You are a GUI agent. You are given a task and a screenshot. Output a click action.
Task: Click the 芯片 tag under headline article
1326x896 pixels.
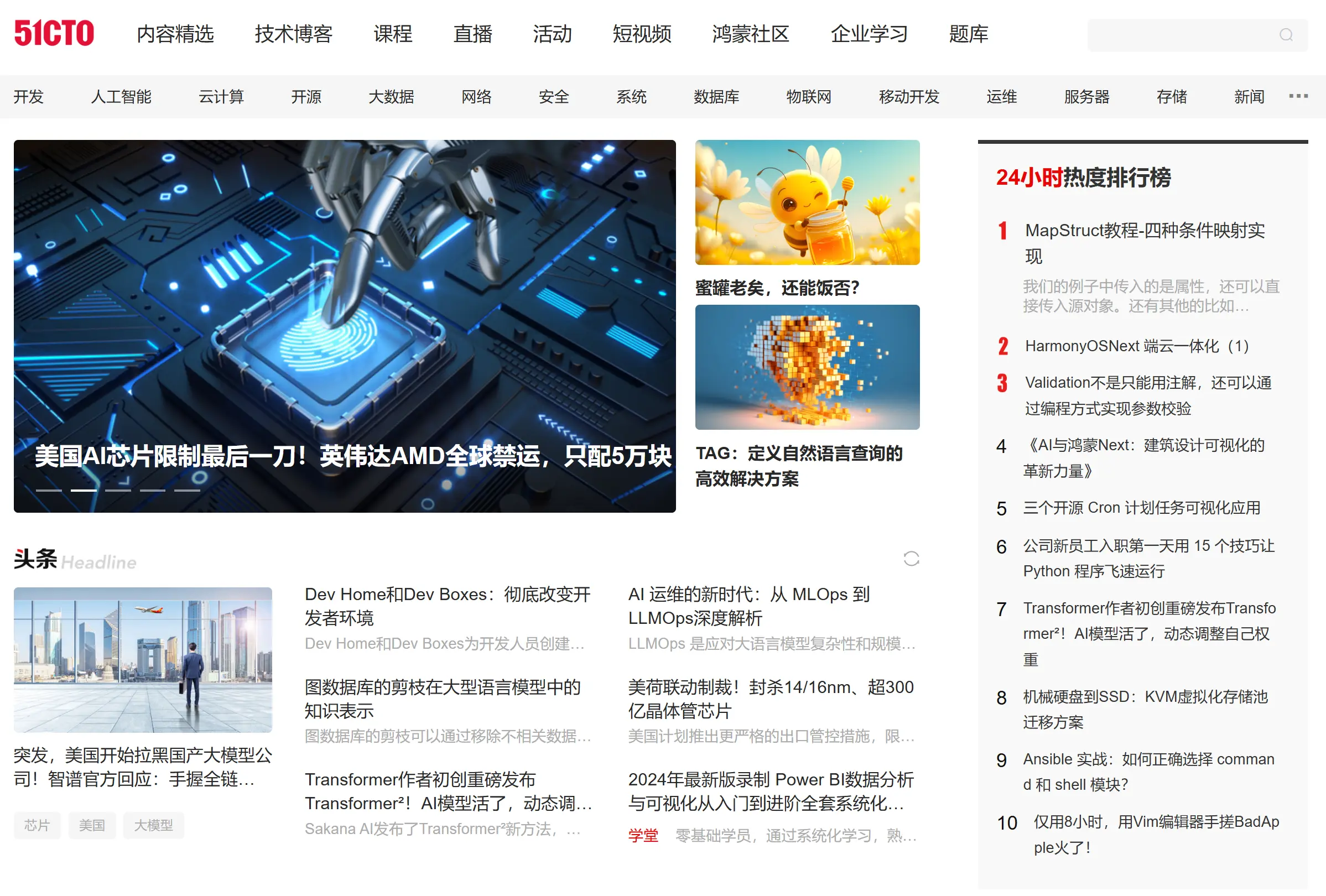pos(37,825)
